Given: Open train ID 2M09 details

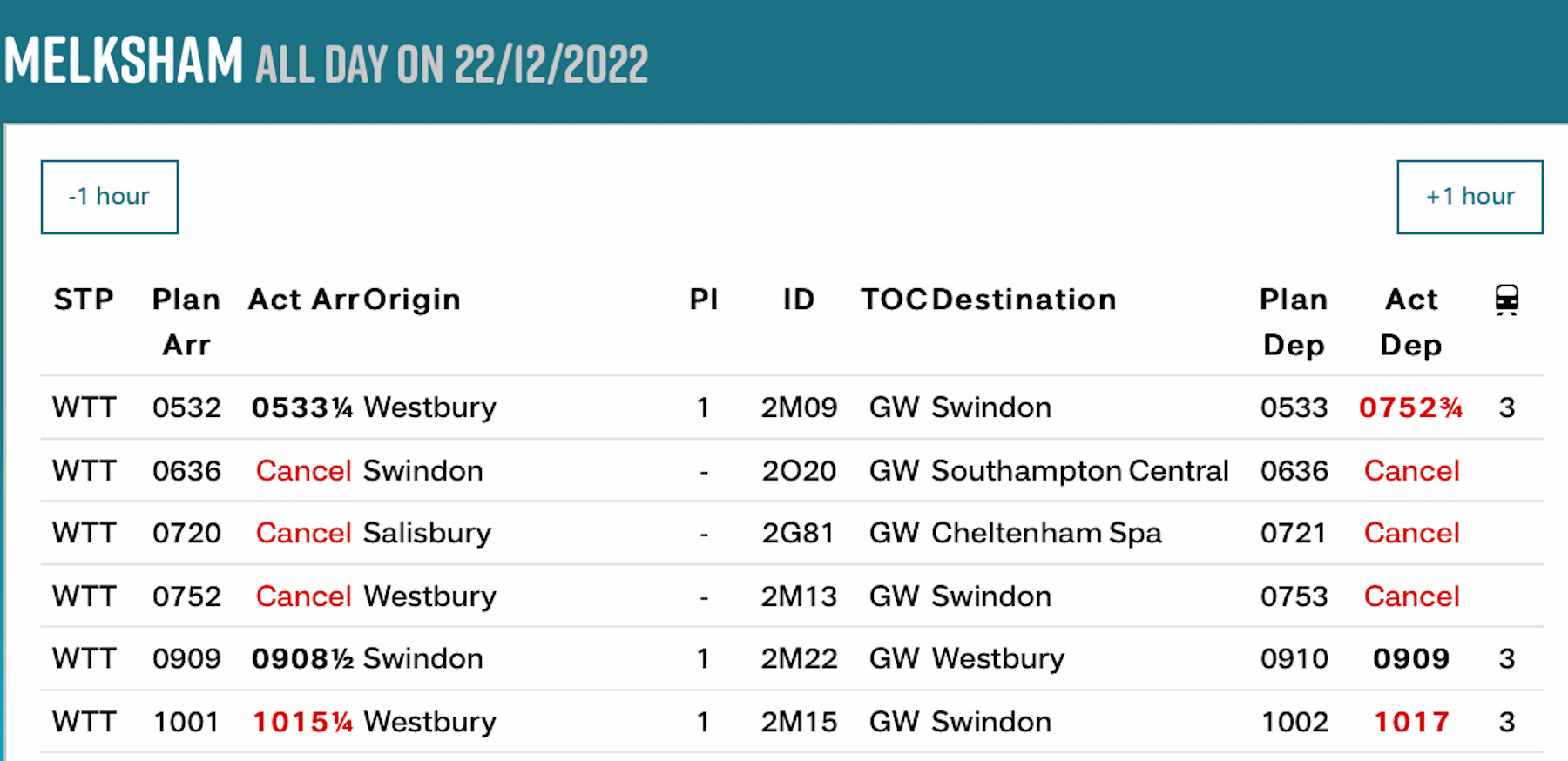Looking at the screenshot, I should tap(799, 407).
